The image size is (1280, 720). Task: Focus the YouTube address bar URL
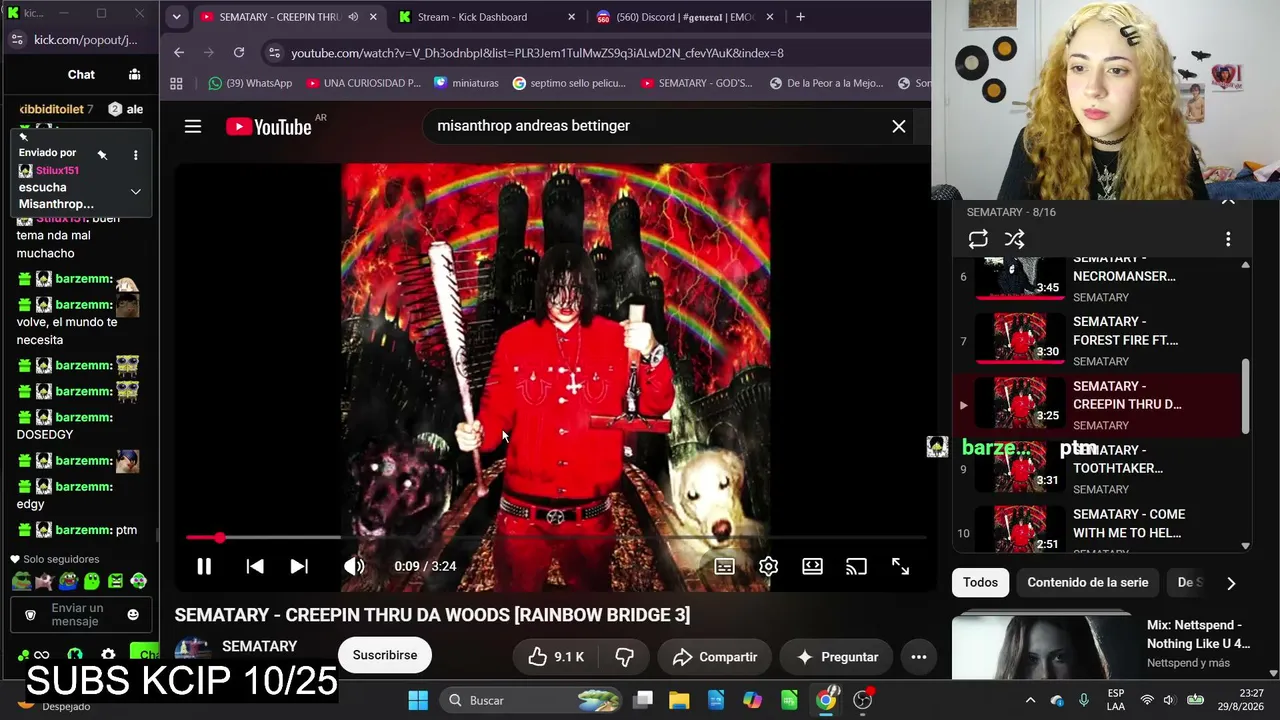[x=537, y=53]
